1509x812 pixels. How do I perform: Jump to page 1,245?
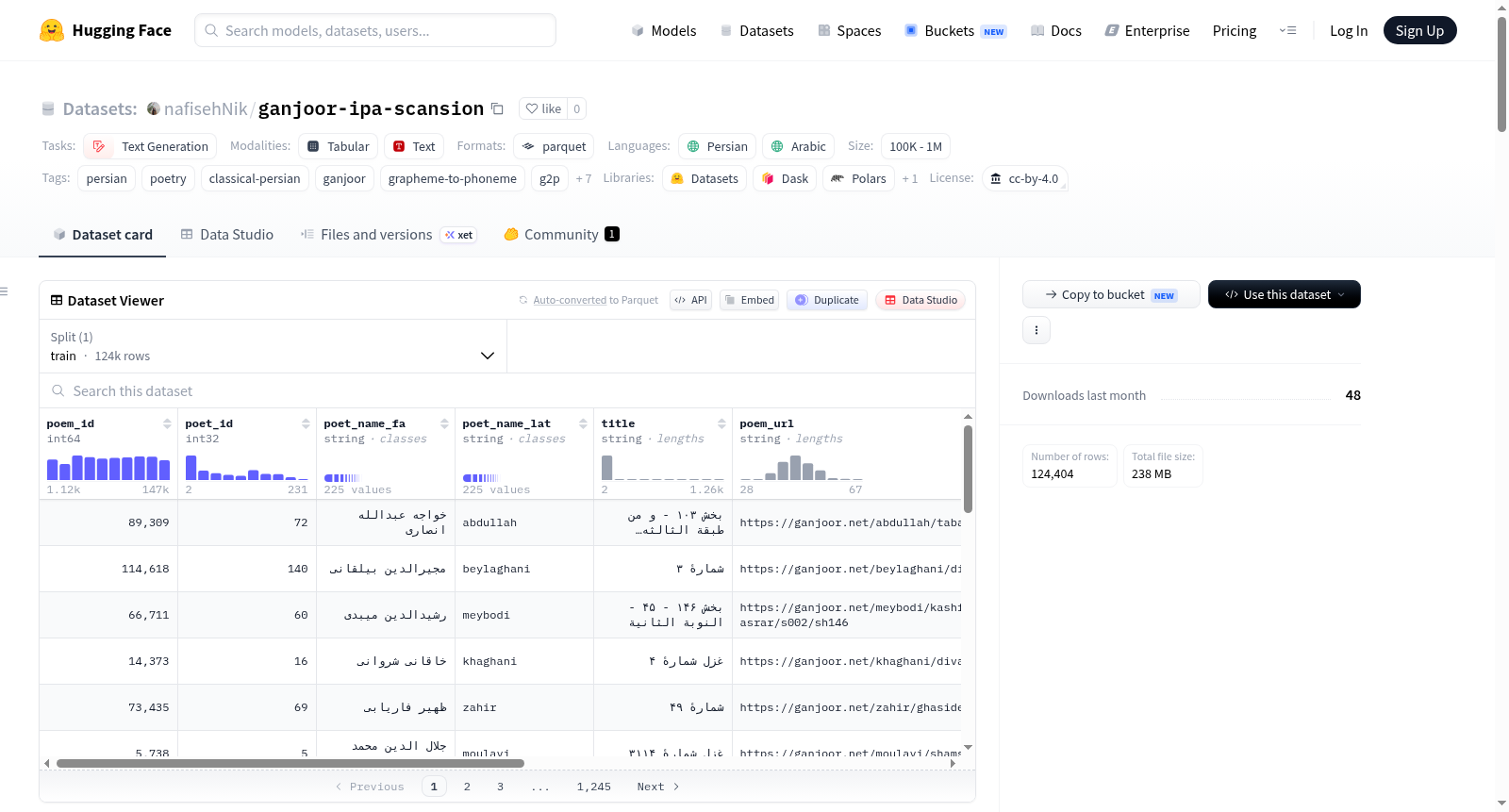[x=594, y=787]
